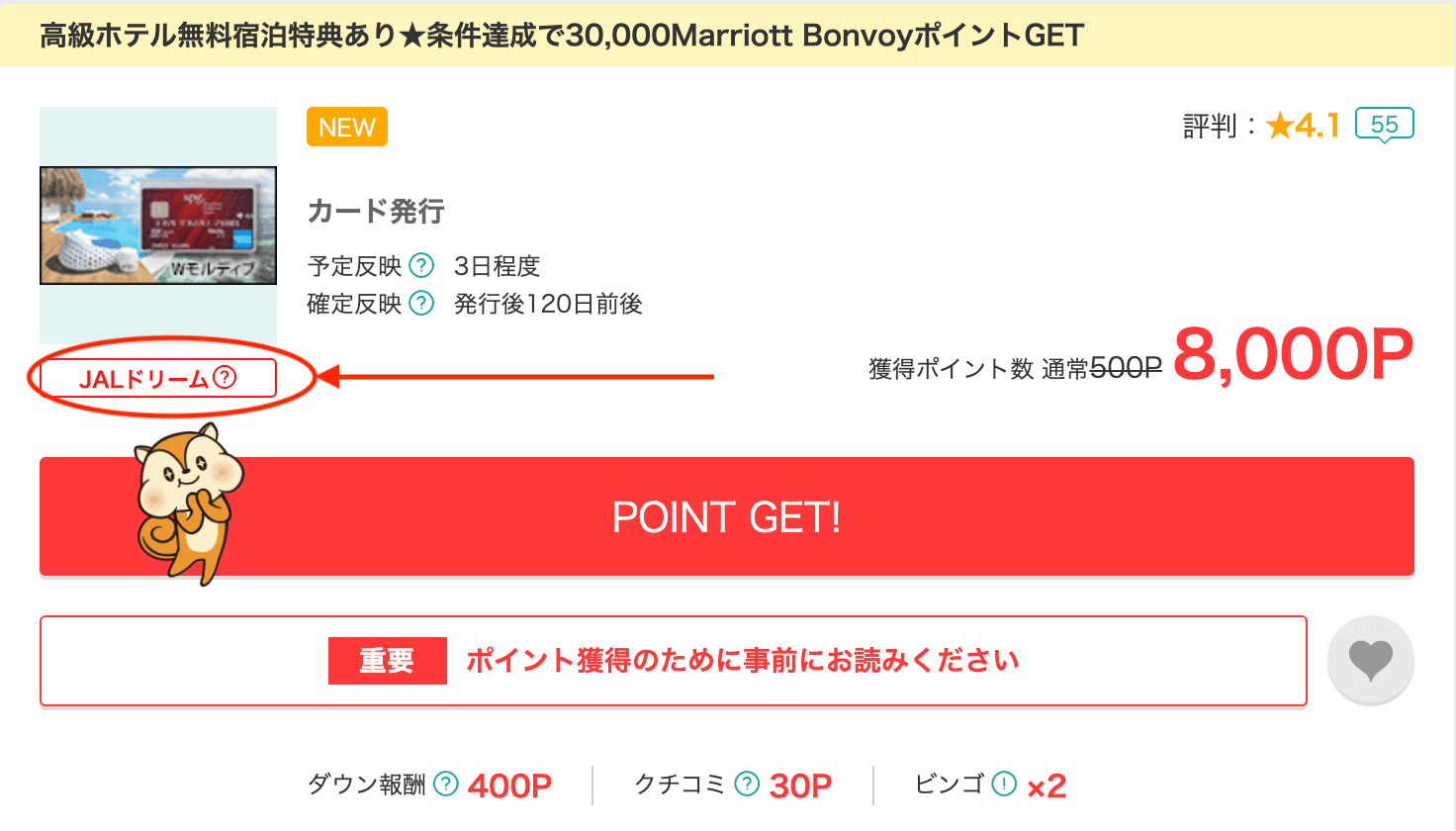Click the 55 review count speech bubble
1456x831 pixels.
(x=1384, y=123)
